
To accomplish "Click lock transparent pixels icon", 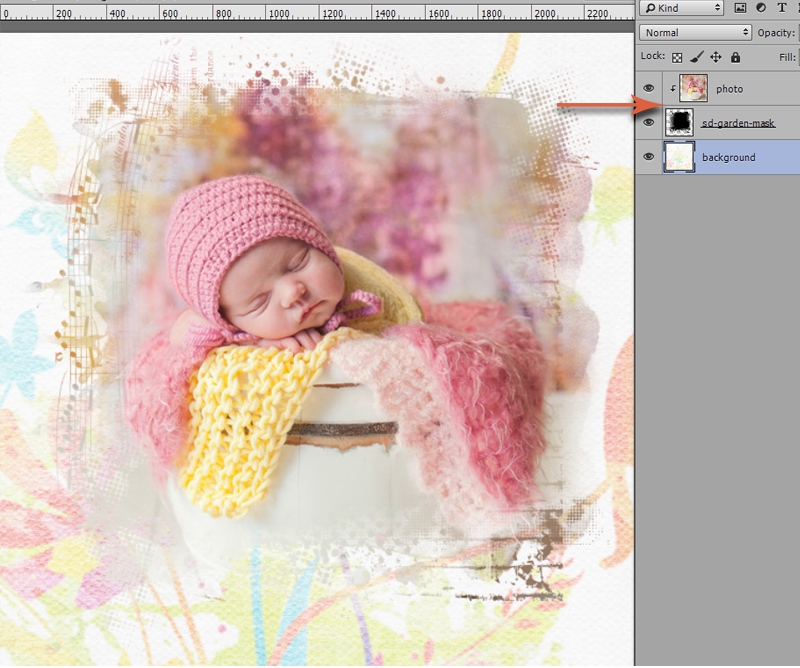I will coord(677,58).
